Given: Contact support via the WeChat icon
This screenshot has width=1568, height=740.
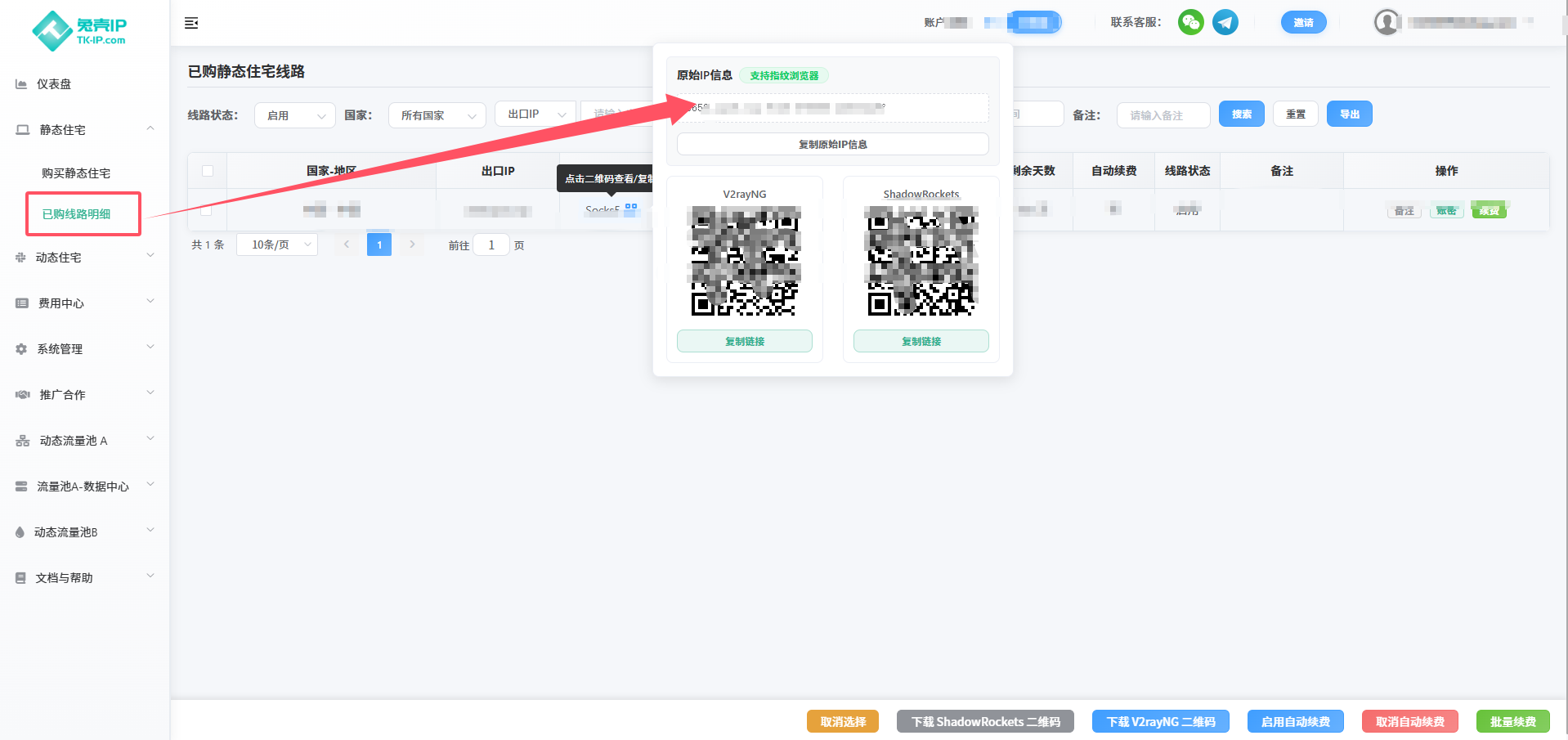Looking at the screenshot, I should click(x=1191, y=22).
